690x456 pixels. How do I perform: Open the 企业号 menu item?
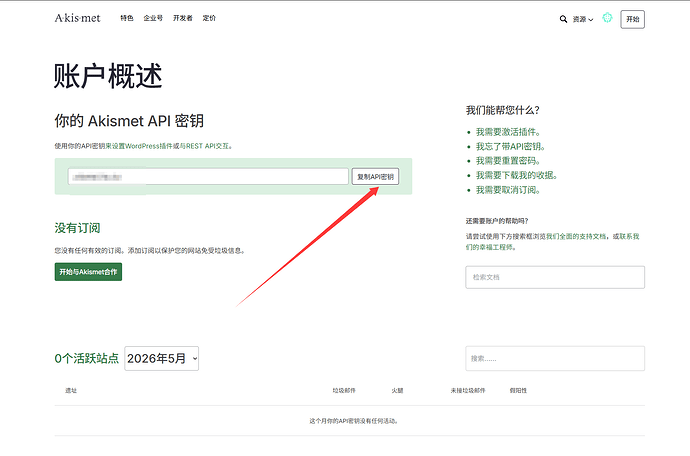[x=153, y=18]
